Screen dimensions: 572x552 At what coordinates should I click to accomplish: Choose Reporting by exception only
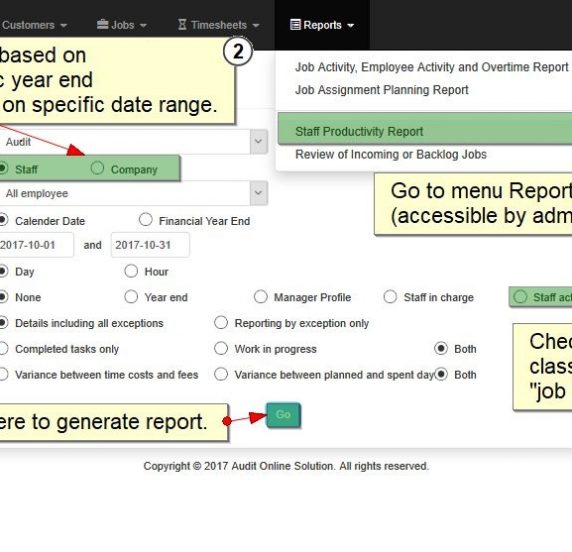pyautogui.click(x=221, y=323)
